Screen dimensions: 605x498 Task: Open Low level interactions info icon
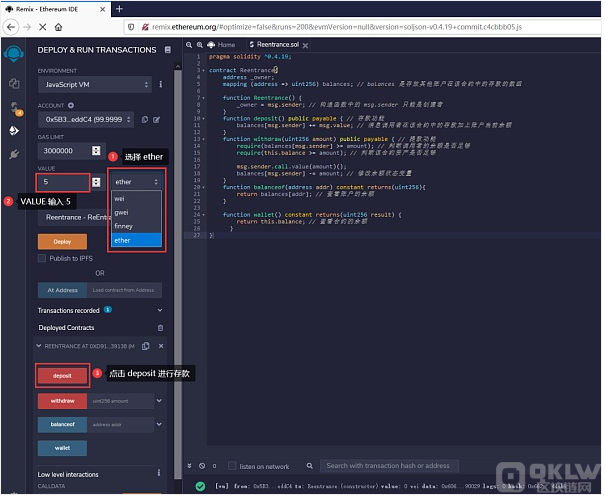159,472
